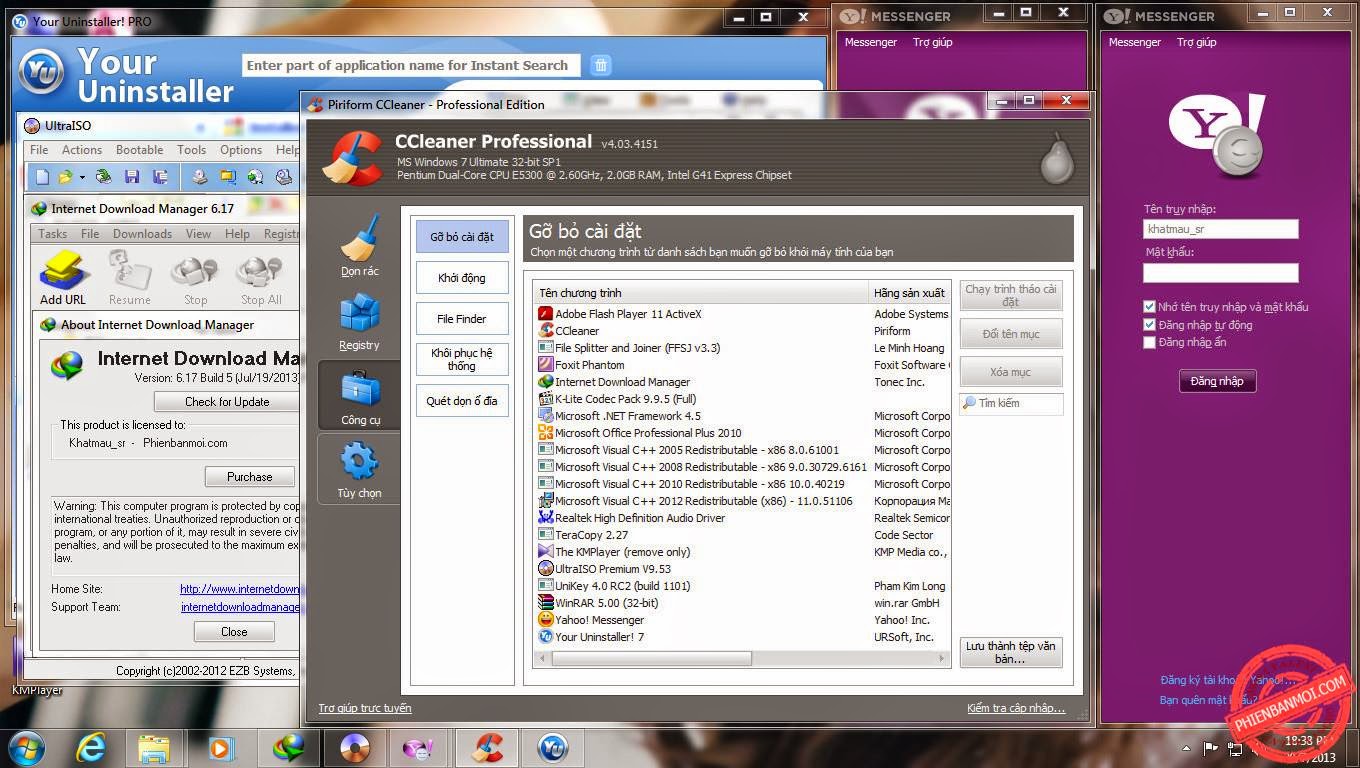Open the Downloads menu in IDM
Screen dimensions: 1360x768
(x=142, y=233)
